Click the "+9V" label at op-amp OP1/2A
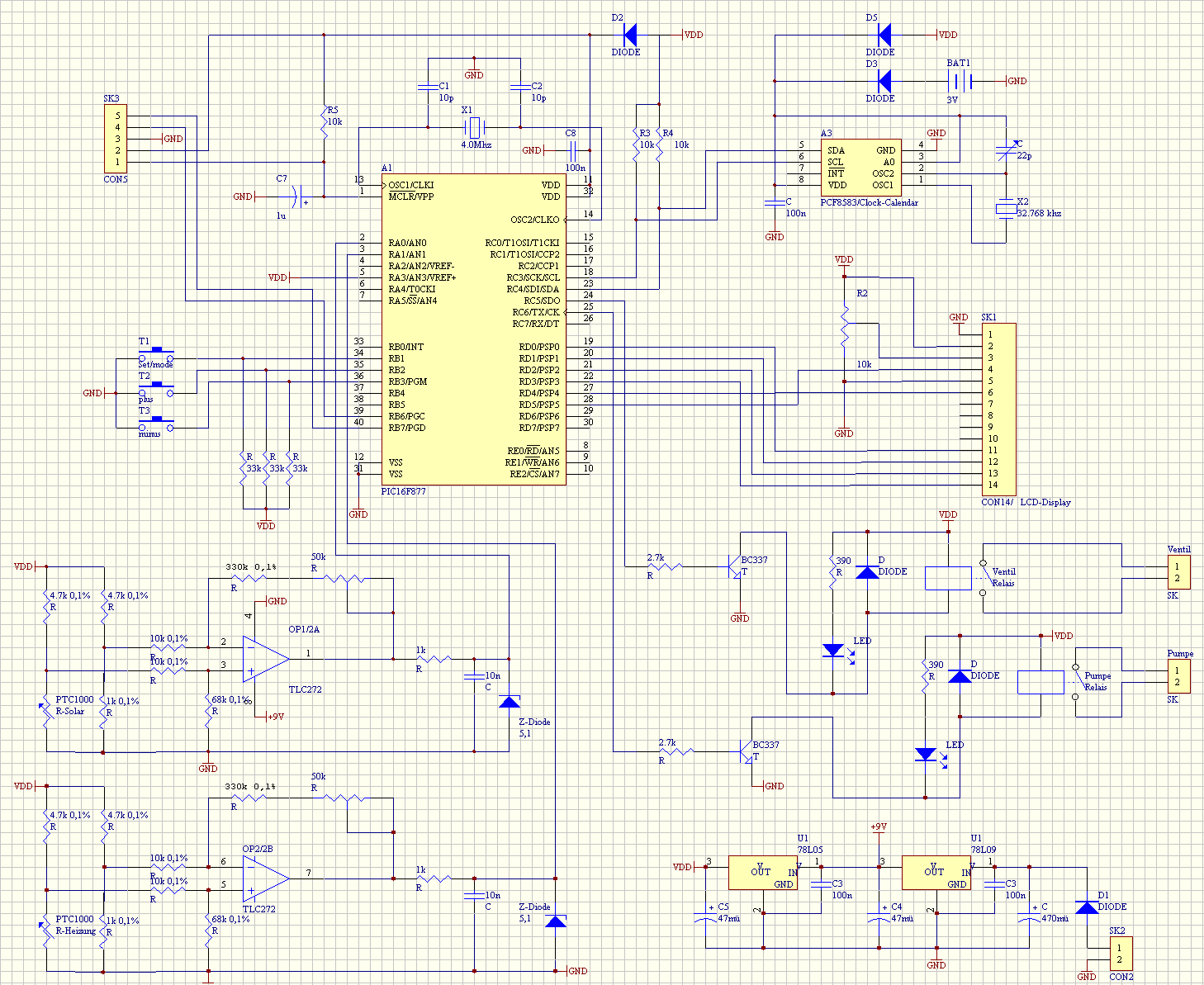 click(x=276, y=717)
